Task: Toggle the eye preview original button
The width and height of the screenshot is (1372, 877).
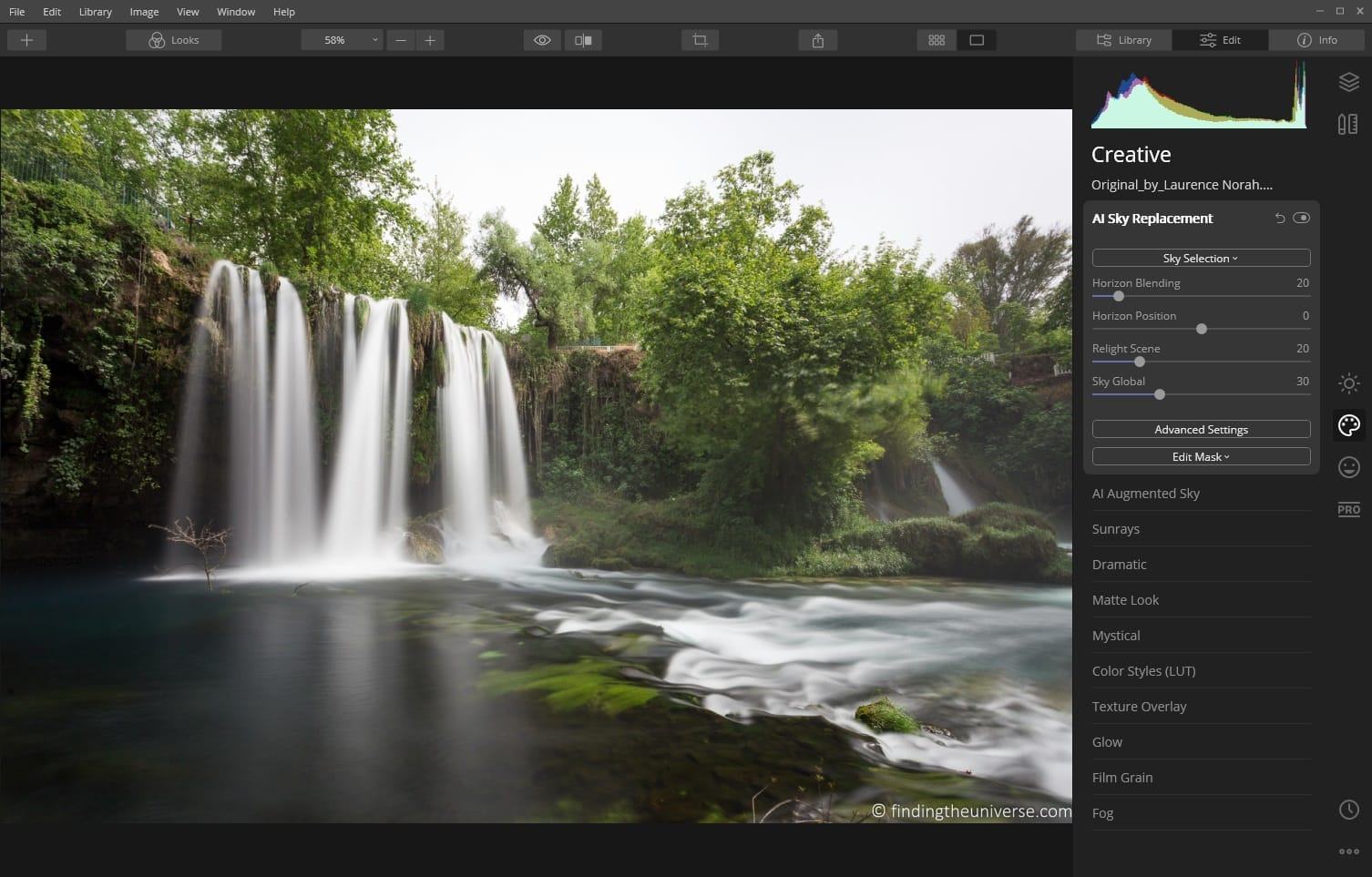Action: tap(542, 40)
